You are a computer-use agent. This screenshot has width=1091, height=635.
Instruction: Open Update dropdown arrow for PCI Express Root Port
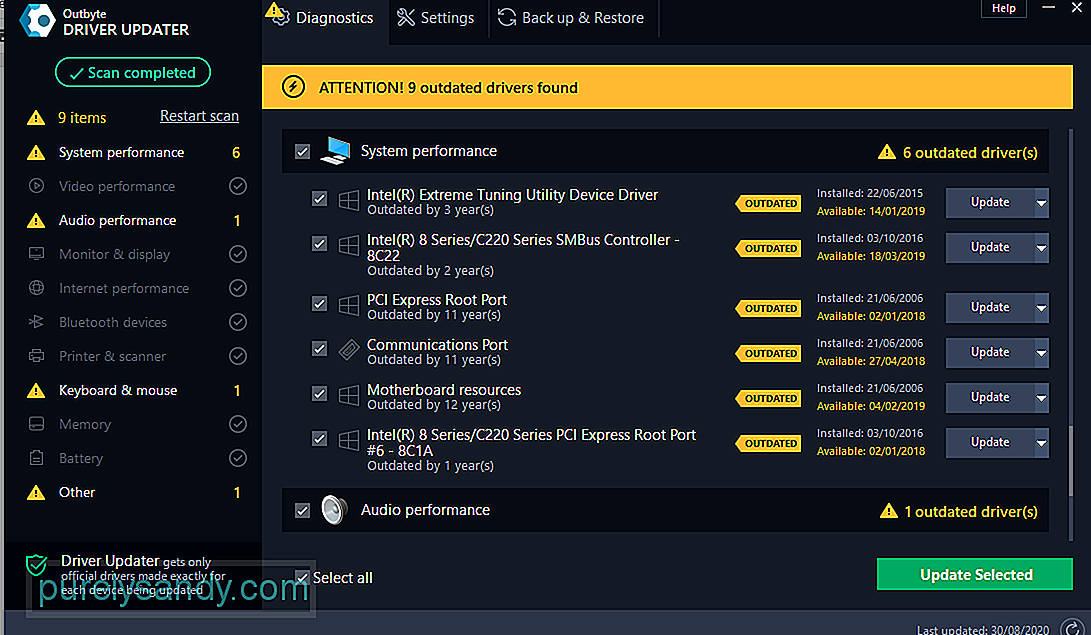coord(1042,308)
